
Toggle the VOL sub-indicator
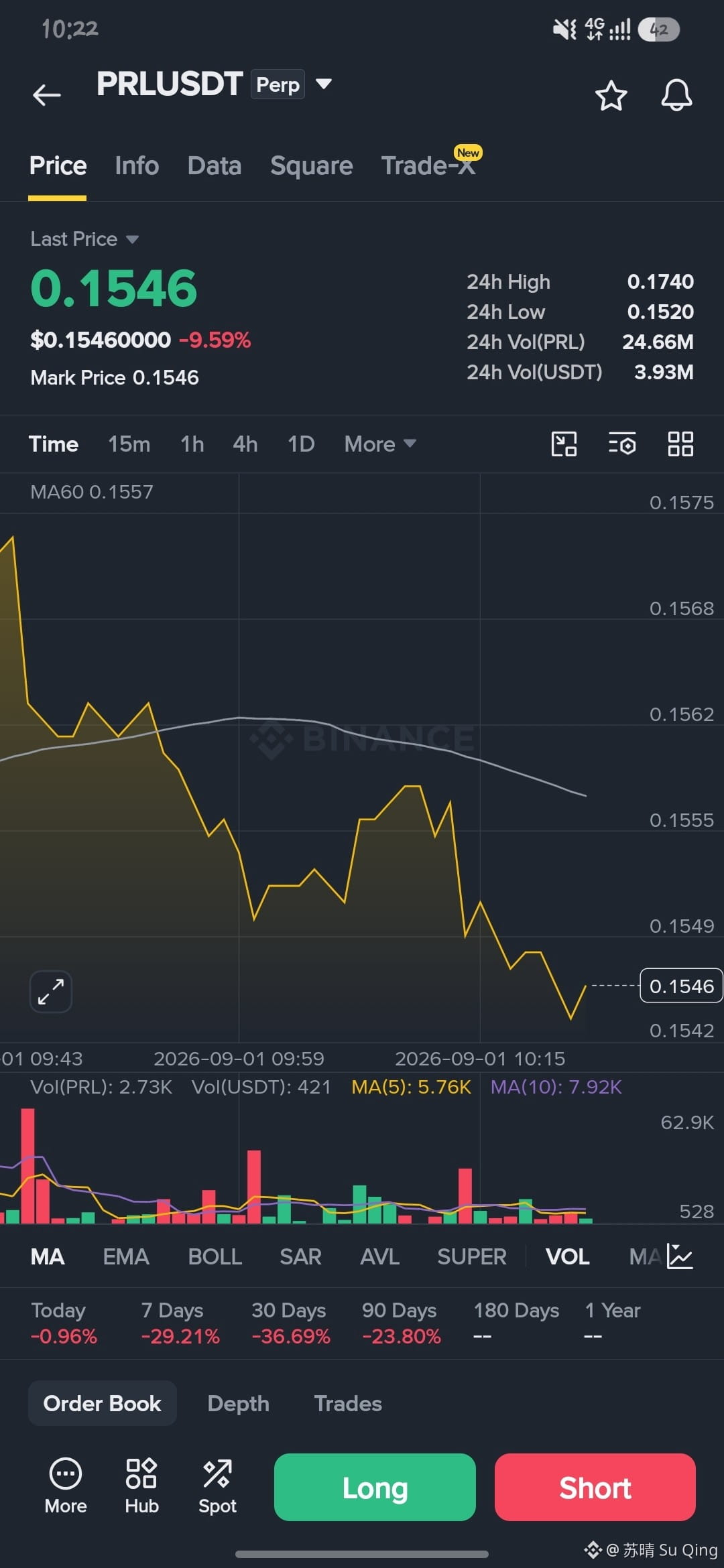(x=567, y=1256)
